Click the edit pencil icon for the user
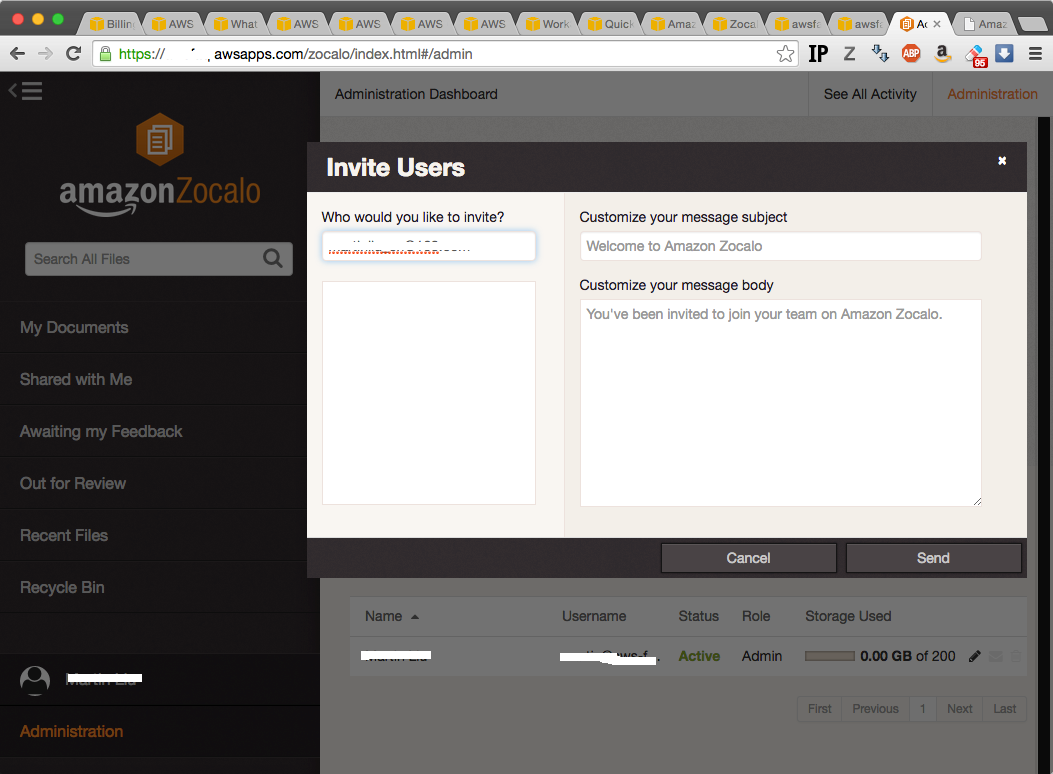Image resolution: width=1053 pixels, height=774 pixels. point(974,656)
